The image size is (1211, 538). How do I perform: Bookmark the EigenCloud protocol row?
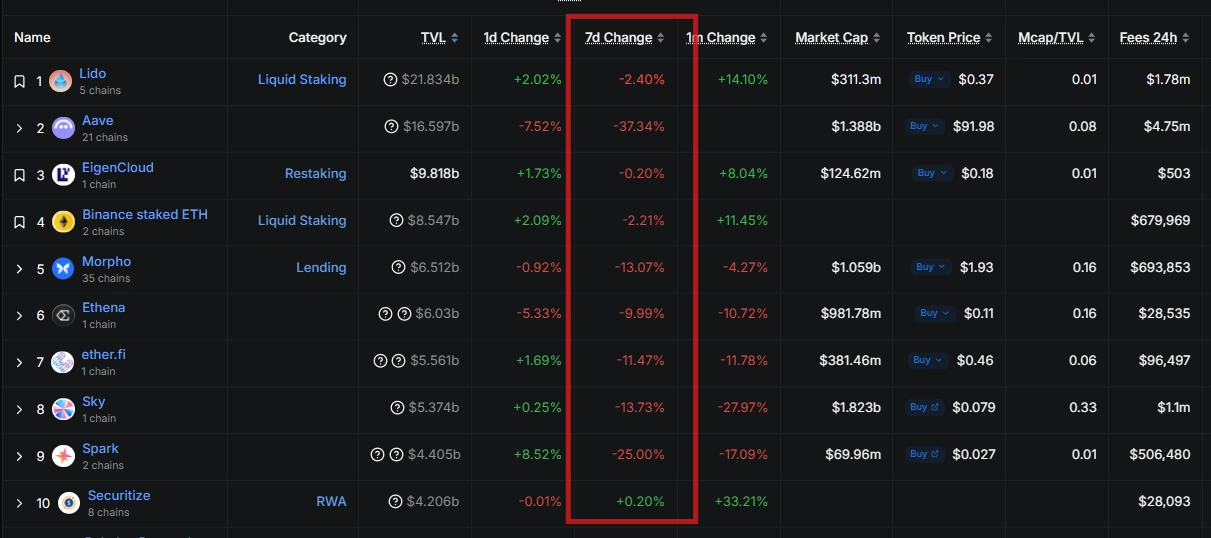(19, 175)
